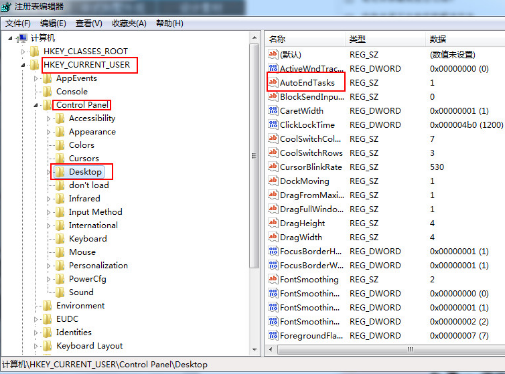Collapse the 计算机 root node
This screenshot has height=374, width=505.
pyautogui.click(x=10, y=39)
